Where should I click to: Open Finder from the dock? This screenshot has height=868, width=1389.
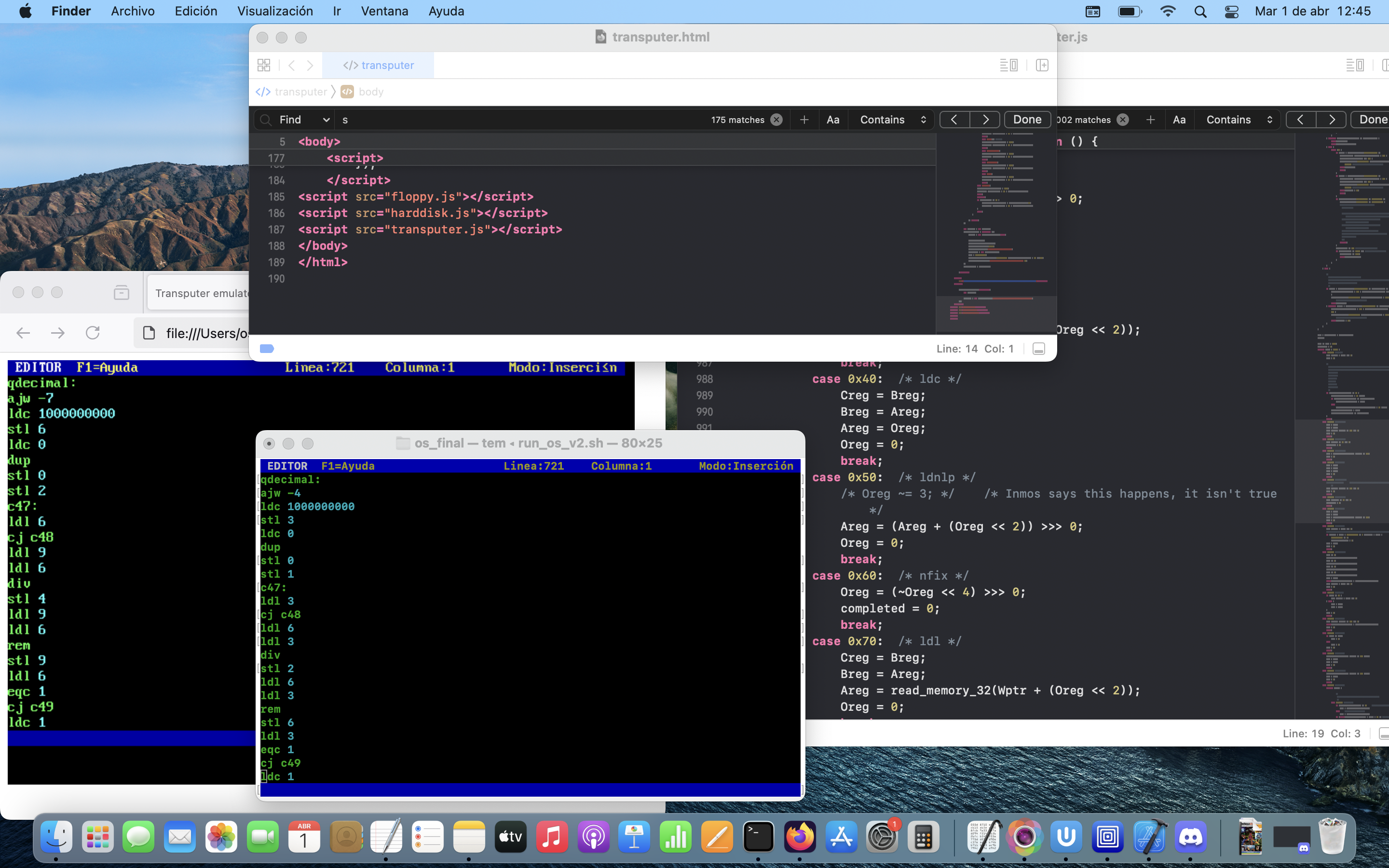56,837
